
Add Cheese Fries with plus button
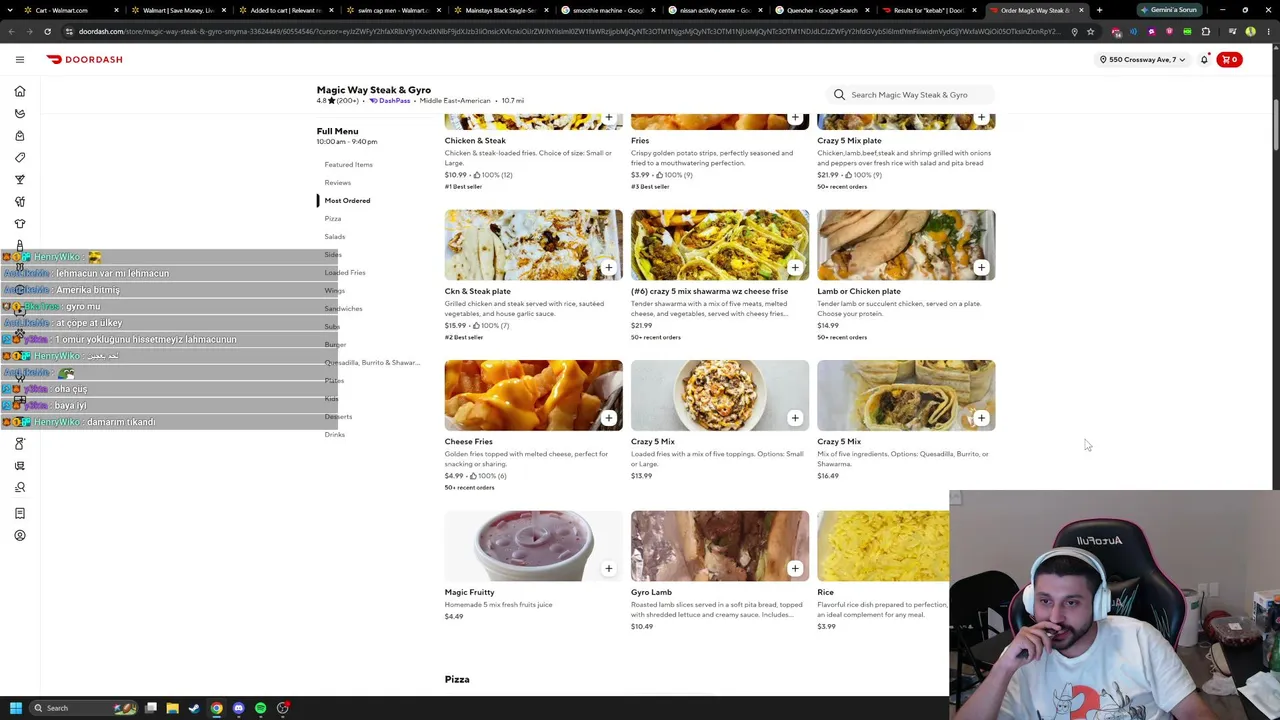608,417
